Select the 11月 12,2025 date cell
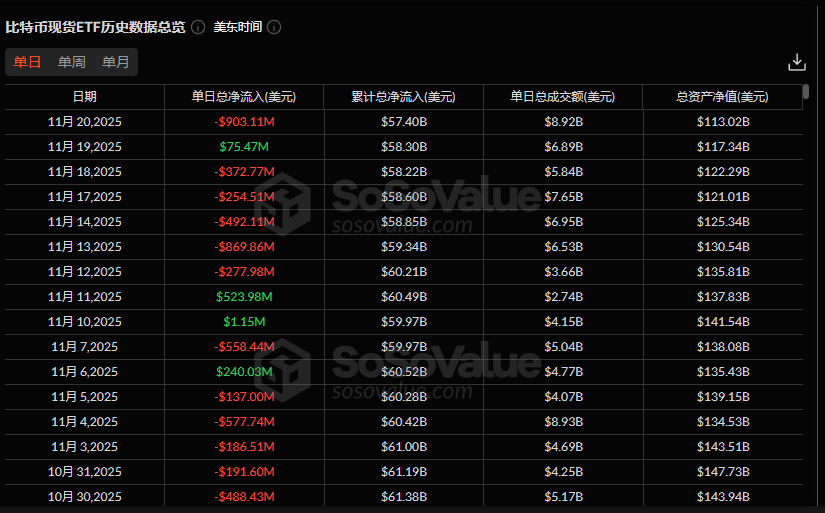This screenshot has height=513, width=825. coord(85,272)
